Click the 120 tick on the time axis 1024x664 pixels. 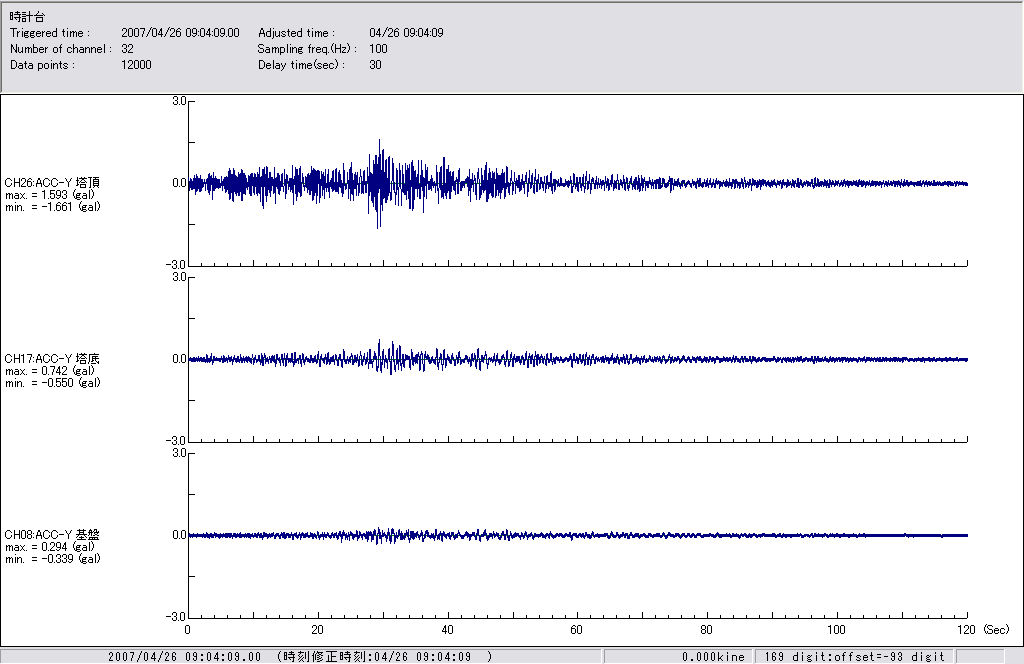(966, 630)
